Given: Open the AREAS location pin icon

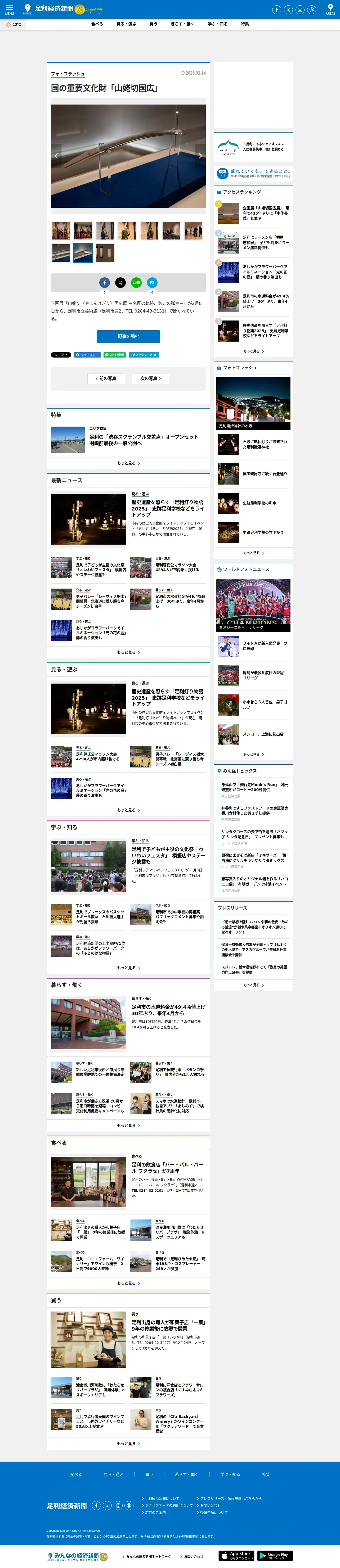Looking at the screenshot, I should click(x=330, y=9).
